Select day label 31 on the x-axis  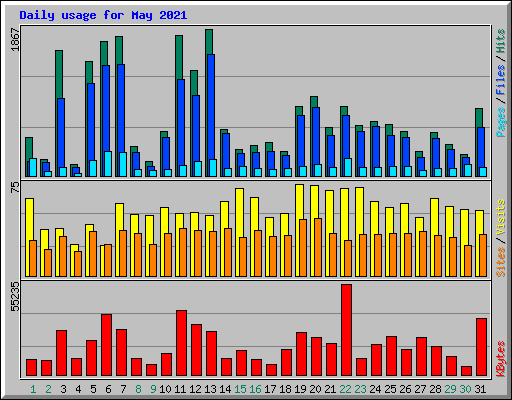pos(480,389)
